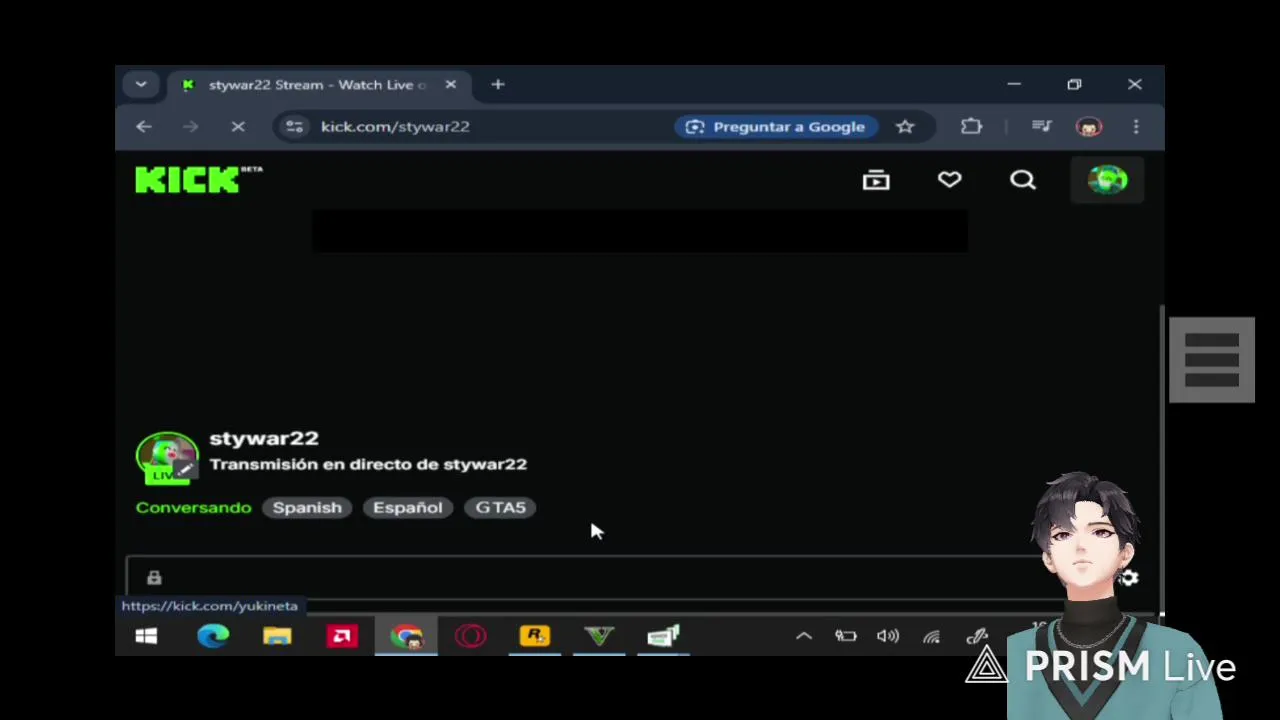The height and width of the screenshot is (720, 1280).
Task: Open a new browser tab
Action: 498,85
